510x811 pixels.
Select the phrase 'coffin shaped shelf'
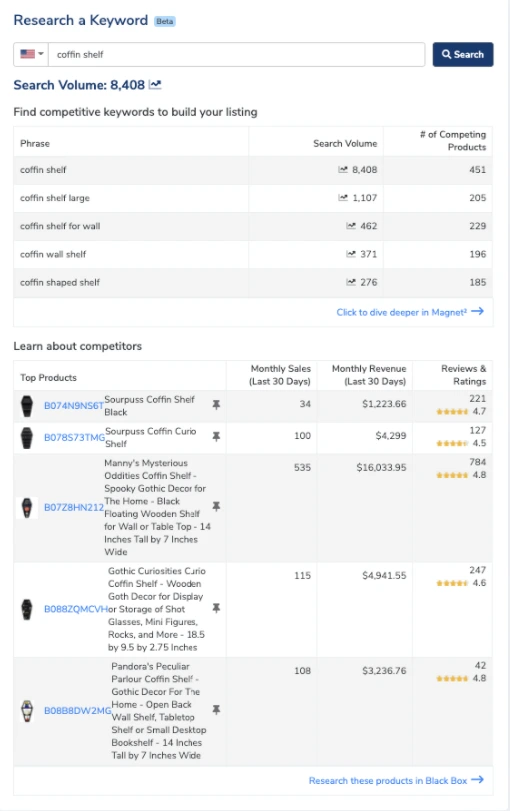point(60,282)
